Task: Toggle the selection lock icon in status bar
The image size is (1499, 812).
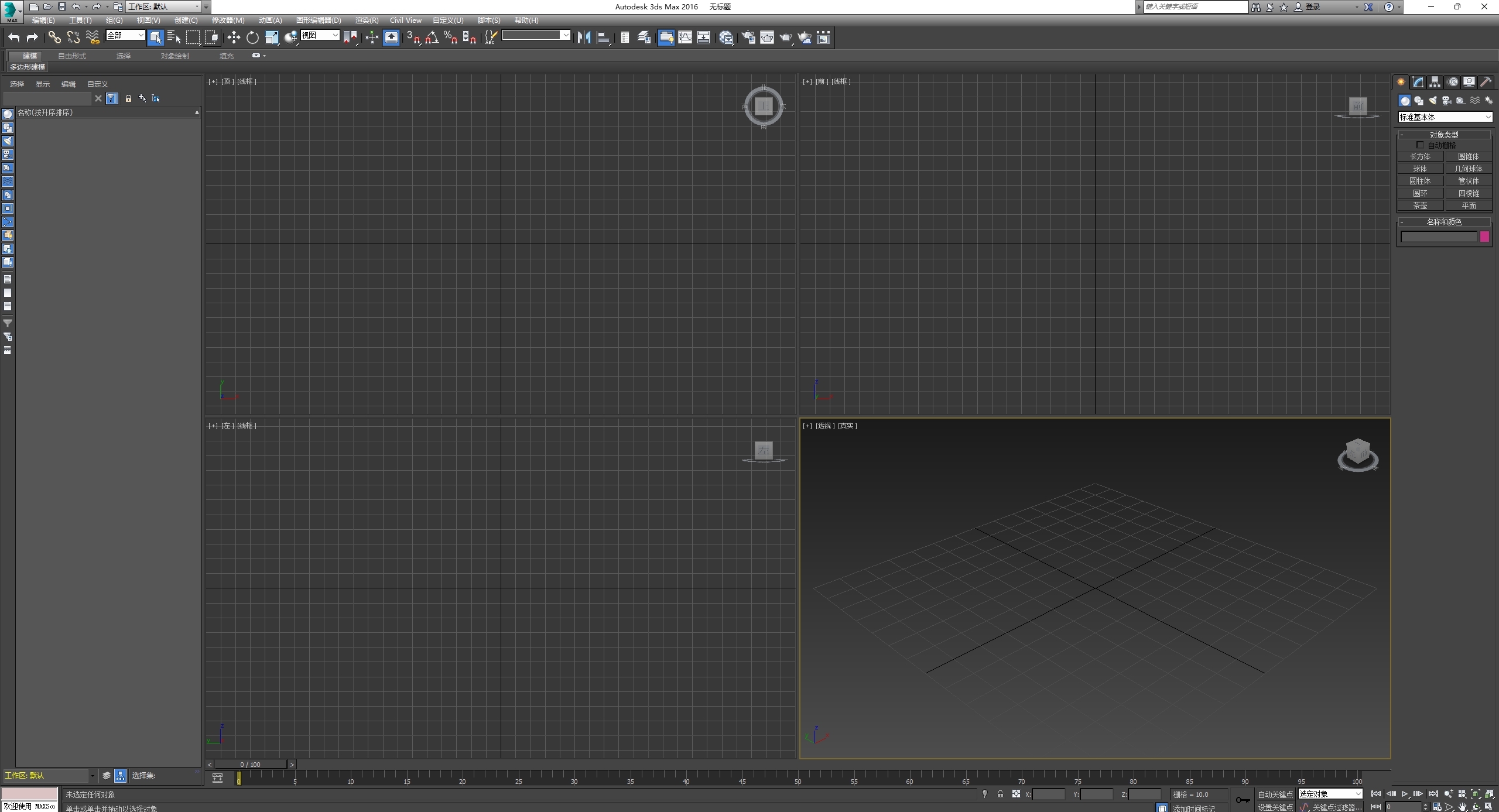Action: (1000, 794)
